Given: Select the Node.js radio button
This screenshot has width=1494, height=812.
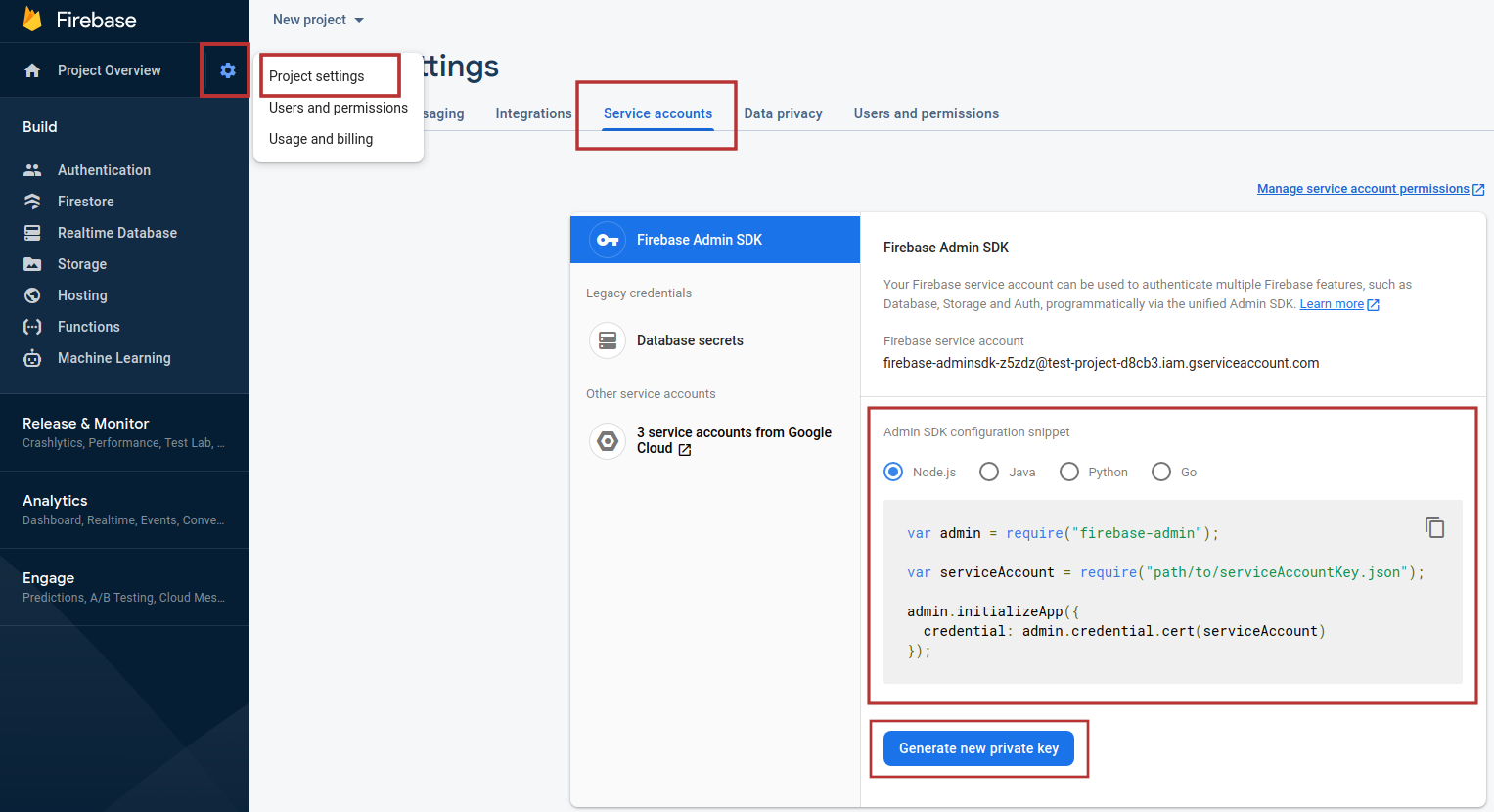Looking at the screenshot, I should 893,472.
